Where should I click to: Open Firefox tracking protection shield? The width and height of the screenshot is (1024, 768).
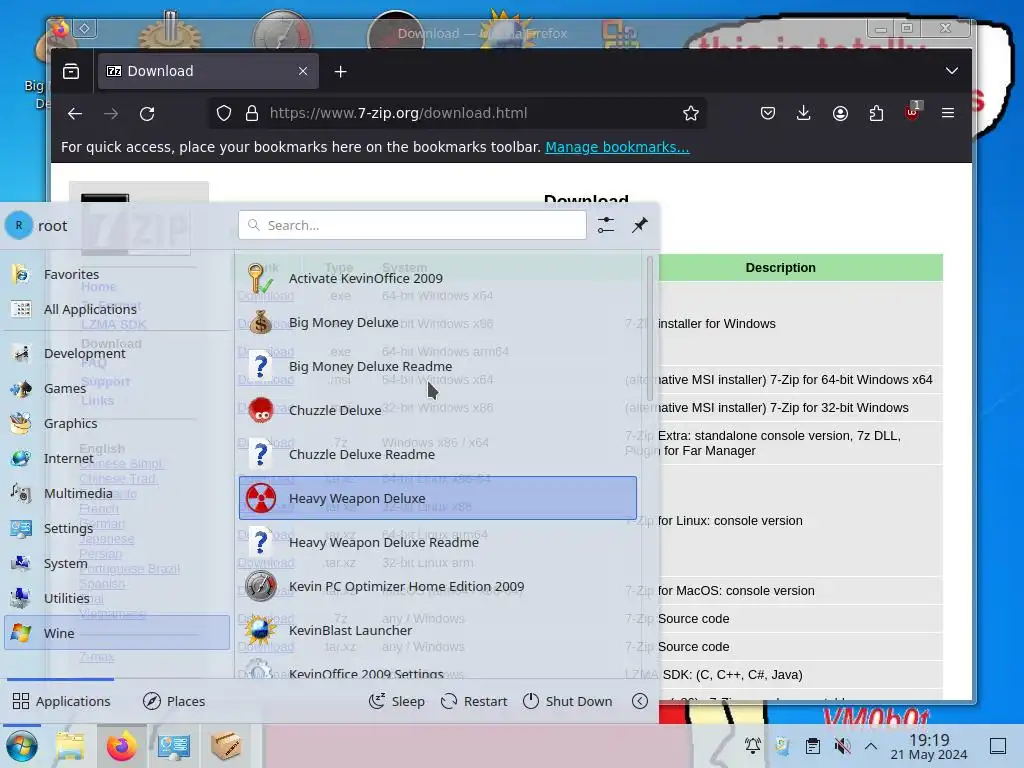(224, 114)
